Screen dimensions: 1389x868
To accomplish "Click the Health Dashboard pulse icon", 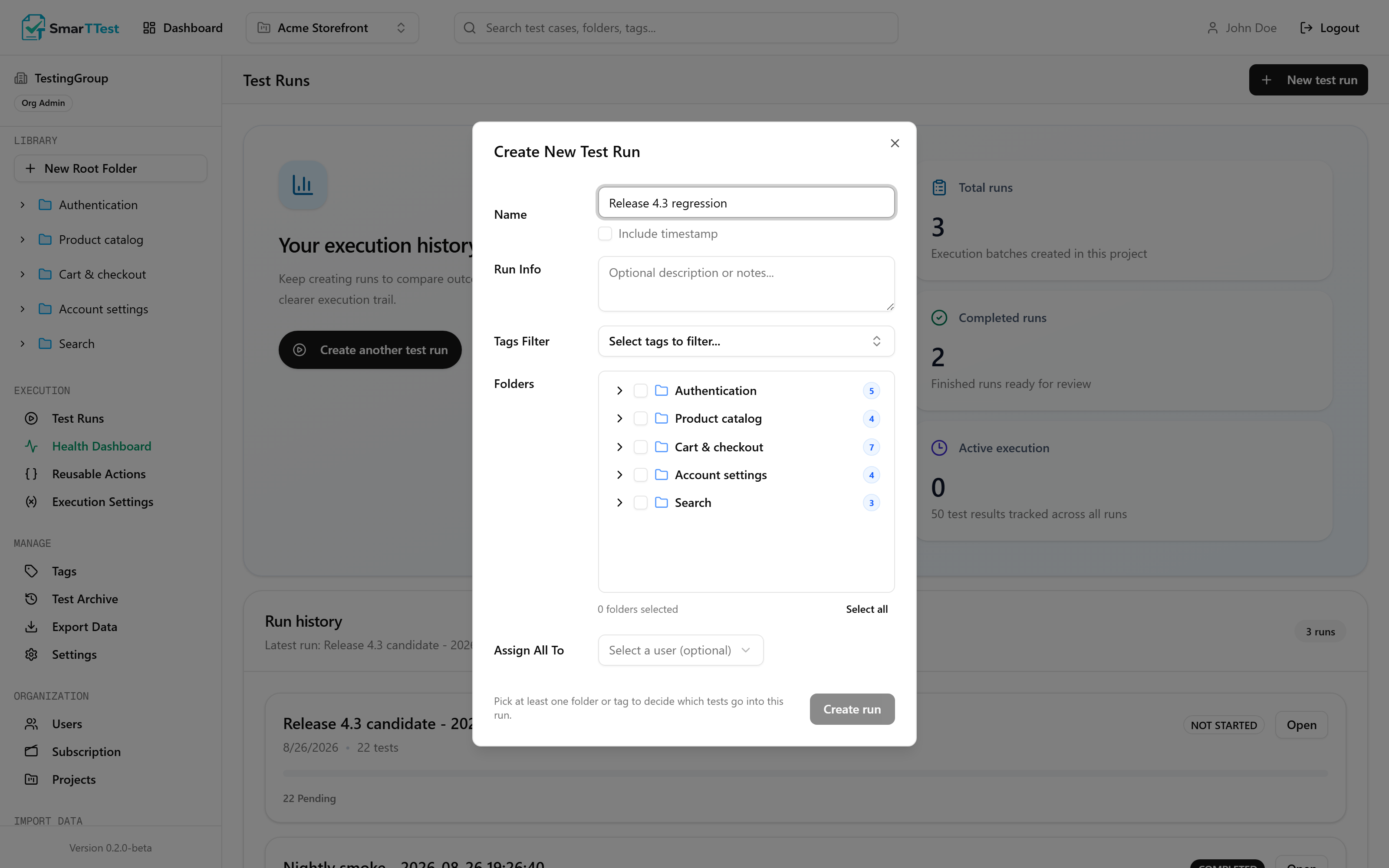I will [x=32, y=446].
